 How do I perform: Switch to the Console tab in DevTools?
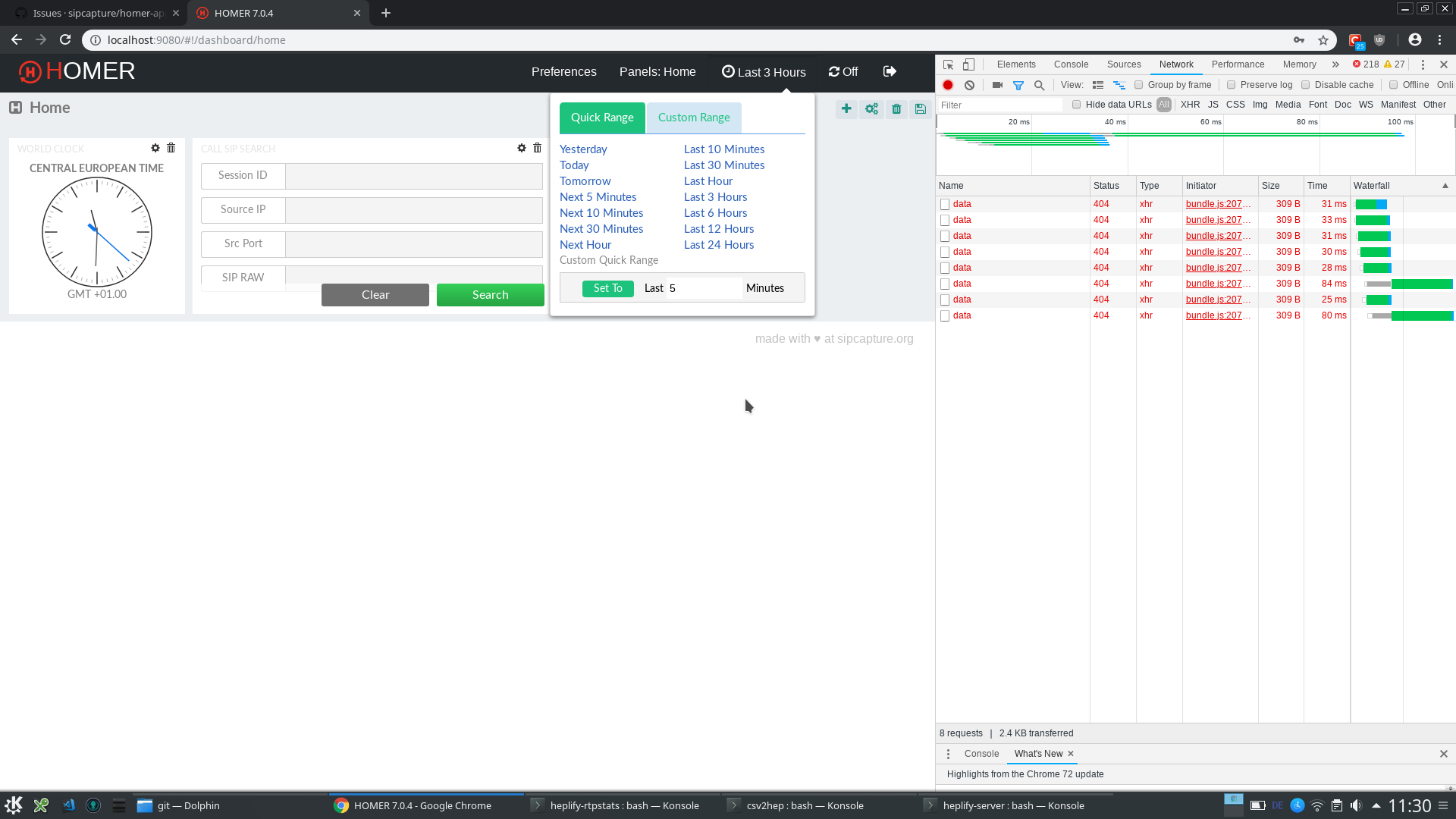click(x=1071, y=64)
